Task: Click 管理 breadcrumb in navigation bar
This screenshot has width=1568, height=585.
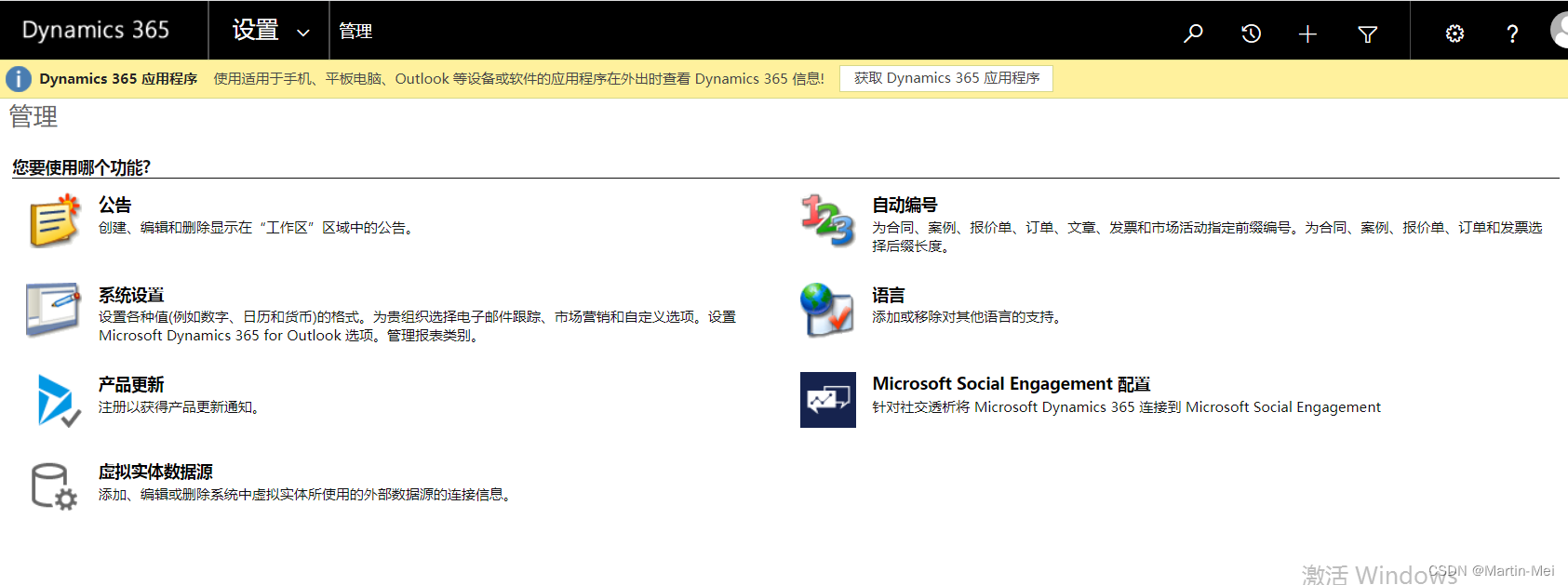Action: pyautogui.click(x=355, y=32)
